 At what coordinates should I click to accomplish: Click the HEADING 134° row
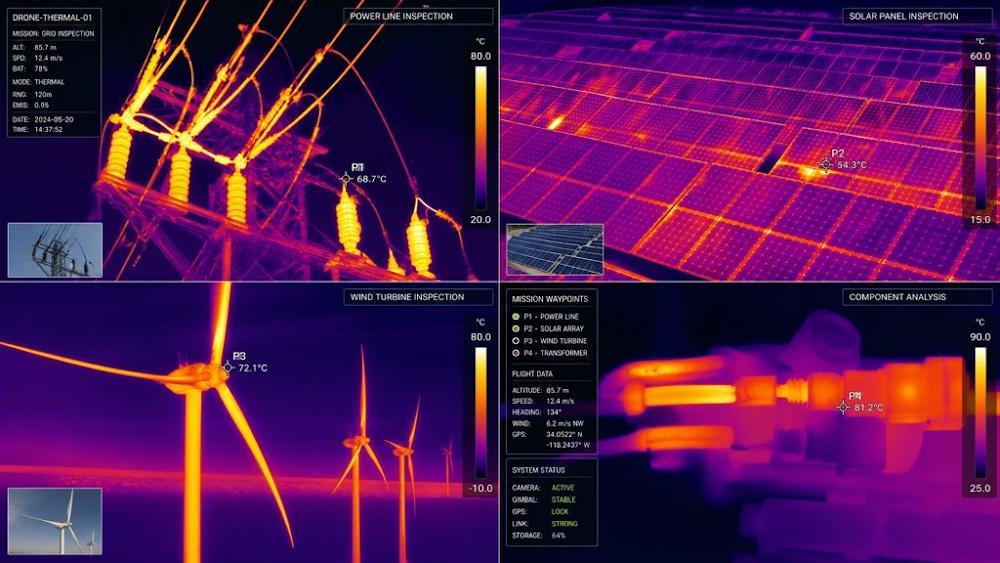point(536,412)
